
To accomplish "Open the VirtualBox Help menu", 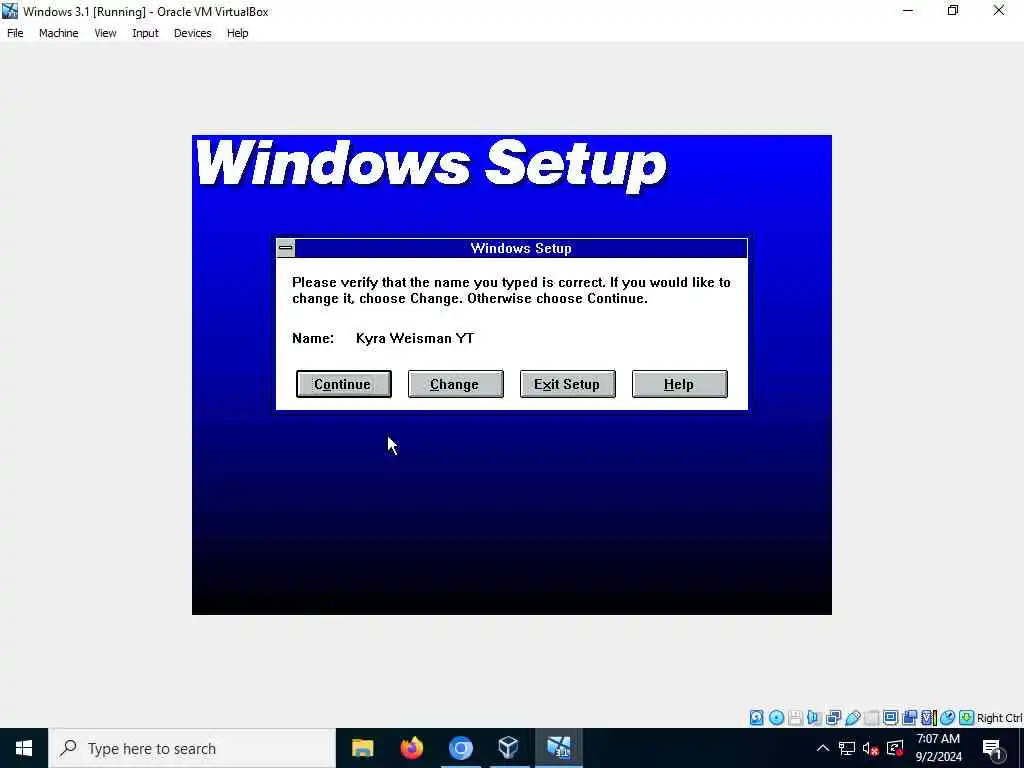I will 238,33.
